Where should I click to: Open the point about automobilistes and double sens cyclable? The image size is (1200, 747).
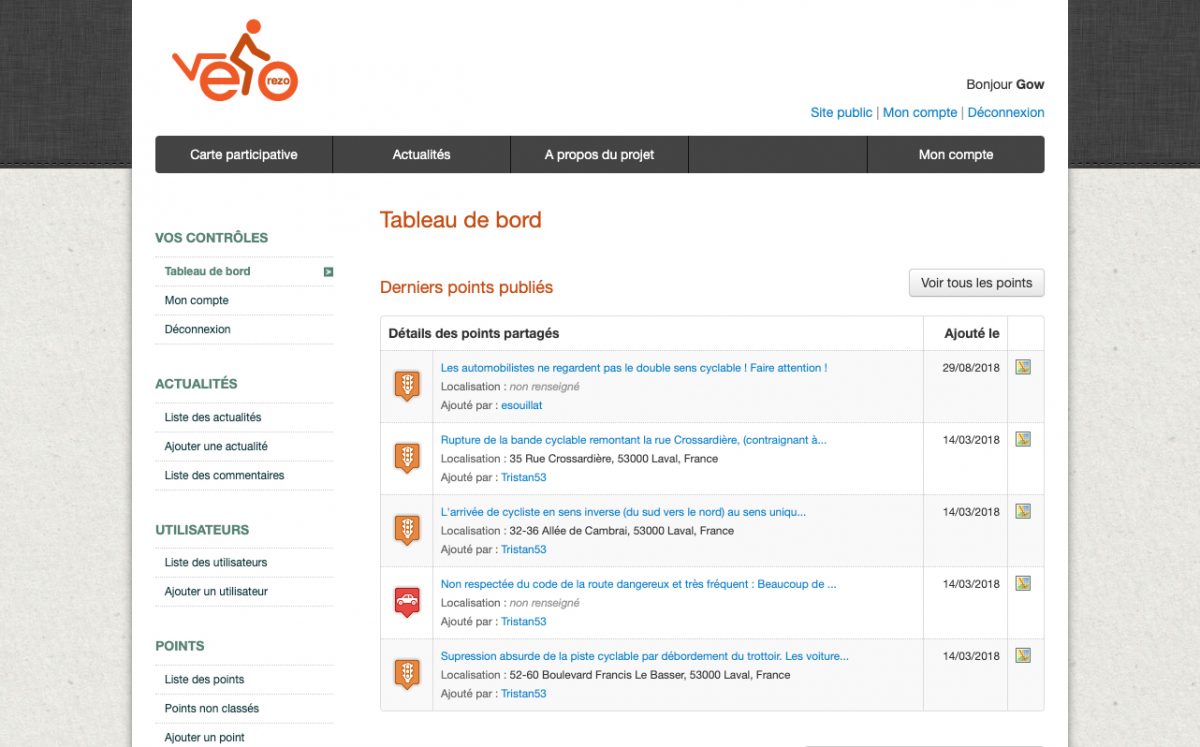[x=633, y=368]
